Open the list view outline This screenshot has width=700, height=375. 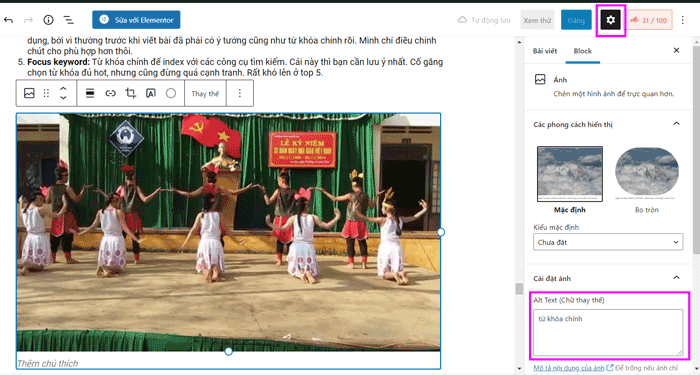(x=68, y=20)
